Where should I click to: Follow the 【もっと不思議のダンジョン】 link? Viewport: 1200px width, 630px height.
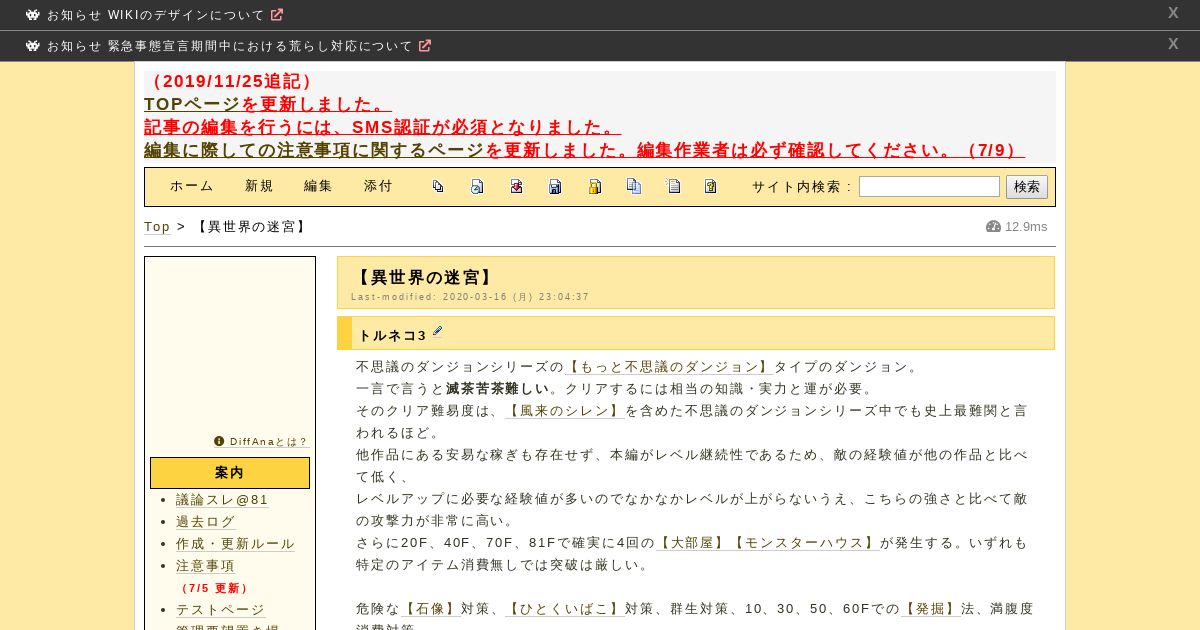[669, 367]
